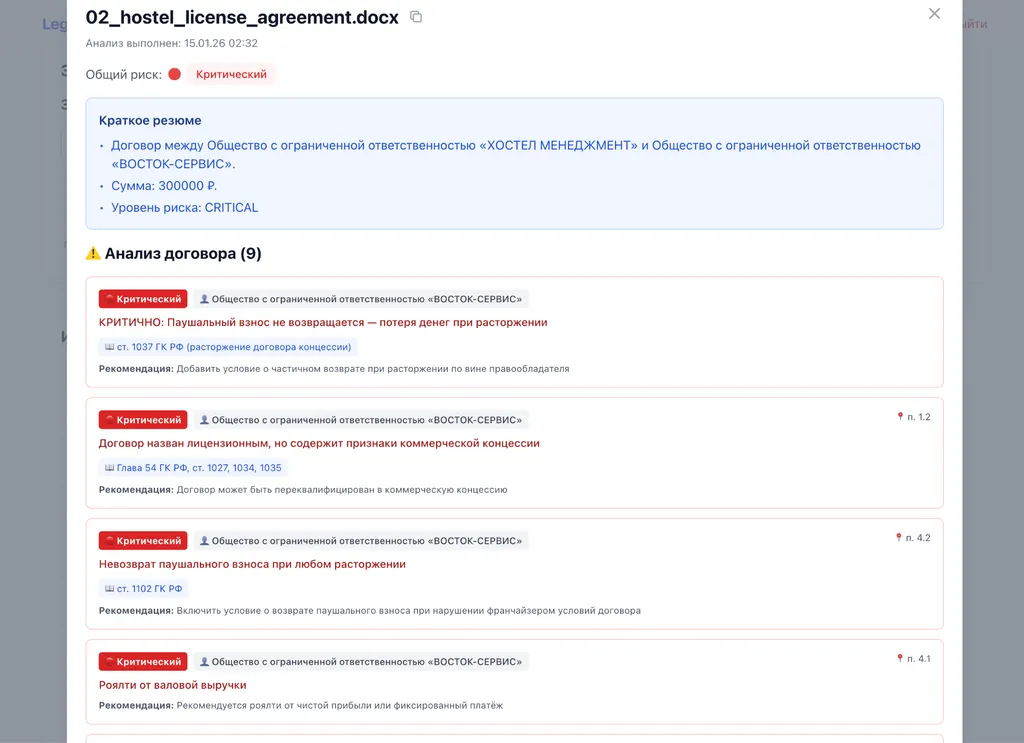Select the pin icon for clause п. 4.2

click(x=898, y=538)
